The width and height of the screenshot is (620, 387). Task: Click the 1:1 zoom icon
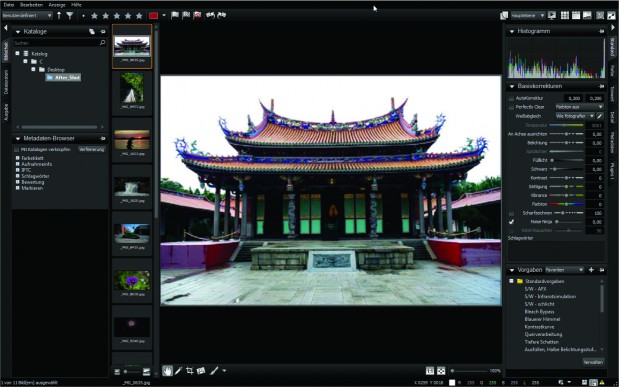tap(430, 371)
